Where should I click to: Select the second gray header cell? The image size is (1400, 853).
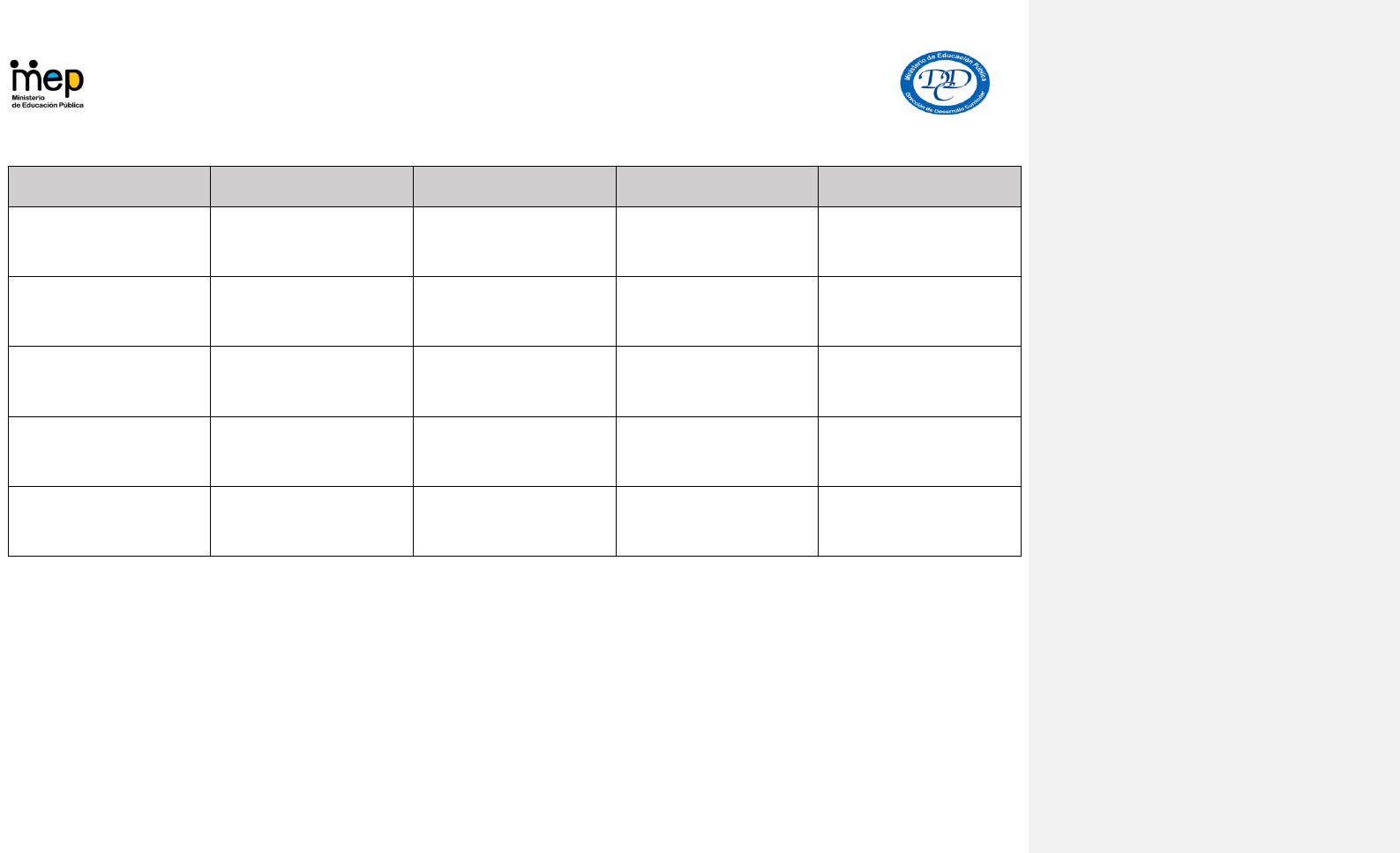coord(311,186)
